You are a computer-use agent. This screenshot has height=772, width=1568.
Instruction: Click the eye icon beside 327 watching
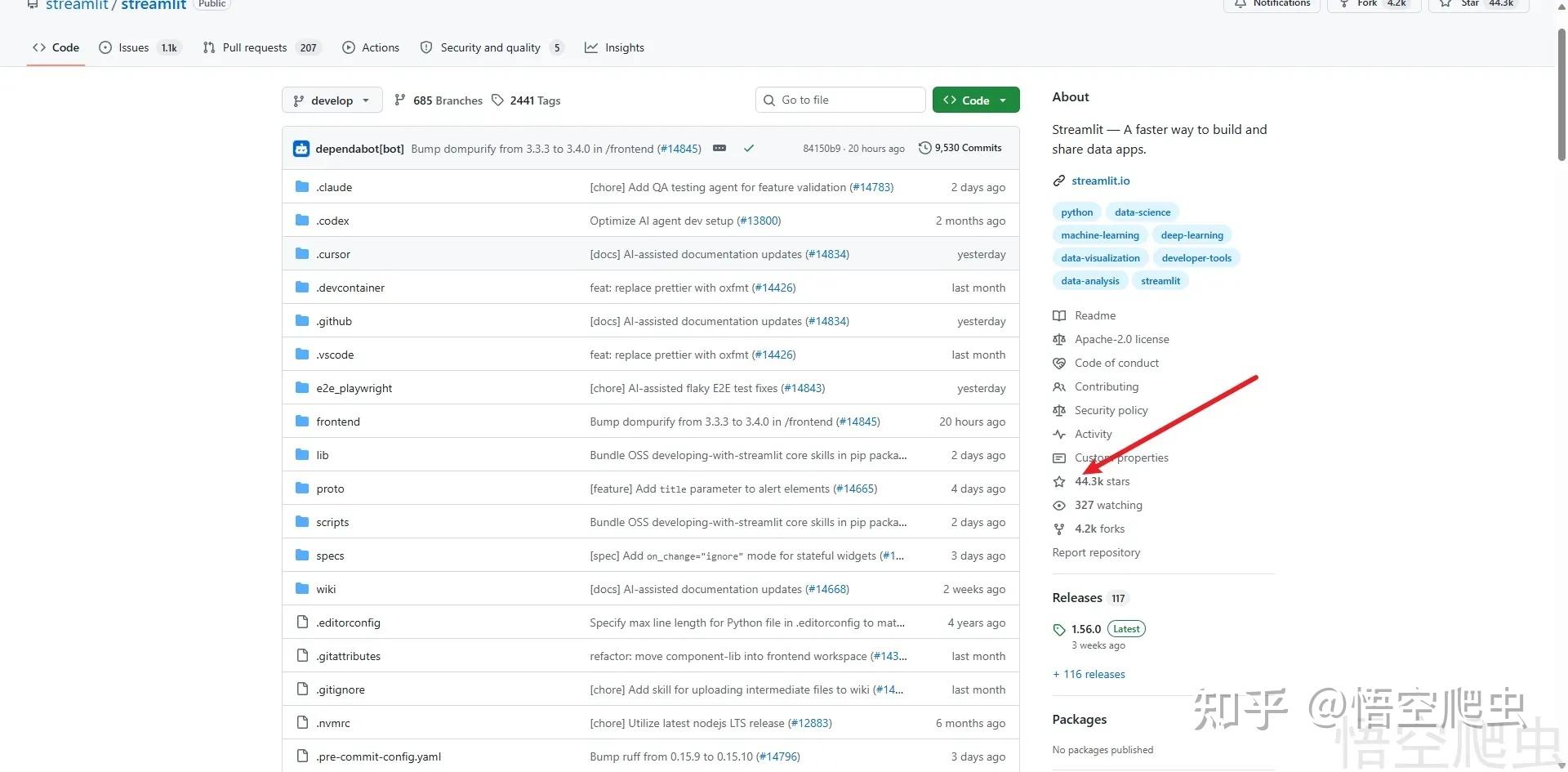1059,505
